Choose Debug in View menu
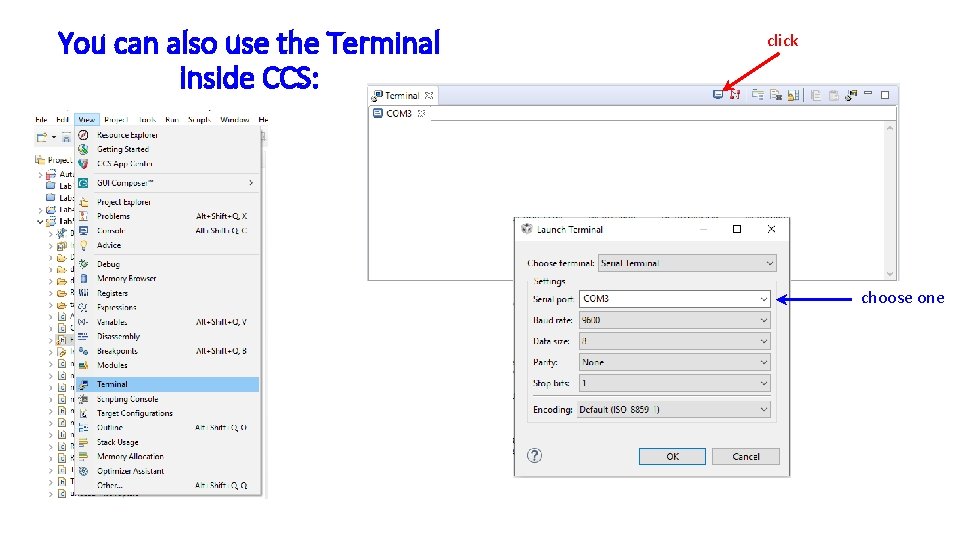 168,264
